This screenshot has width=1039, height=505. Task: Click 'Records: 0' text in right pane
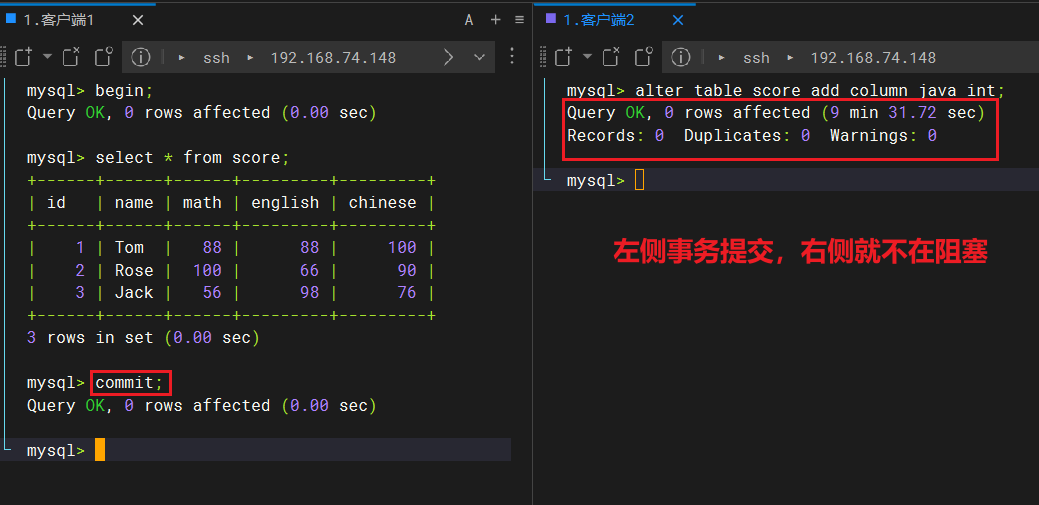click(616, 135)
